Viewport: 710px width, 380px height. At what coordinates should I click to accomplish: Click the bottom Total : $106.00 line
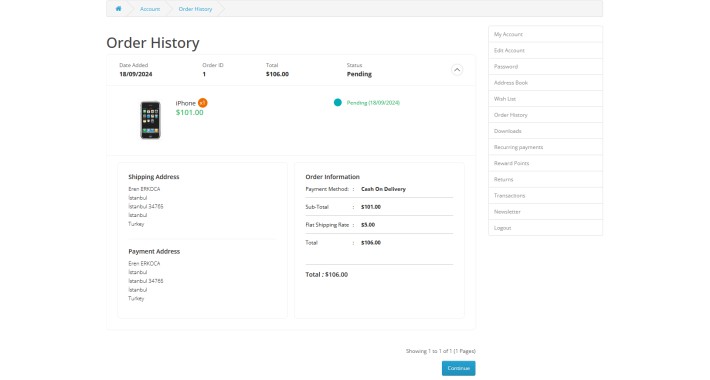[326, 274]
